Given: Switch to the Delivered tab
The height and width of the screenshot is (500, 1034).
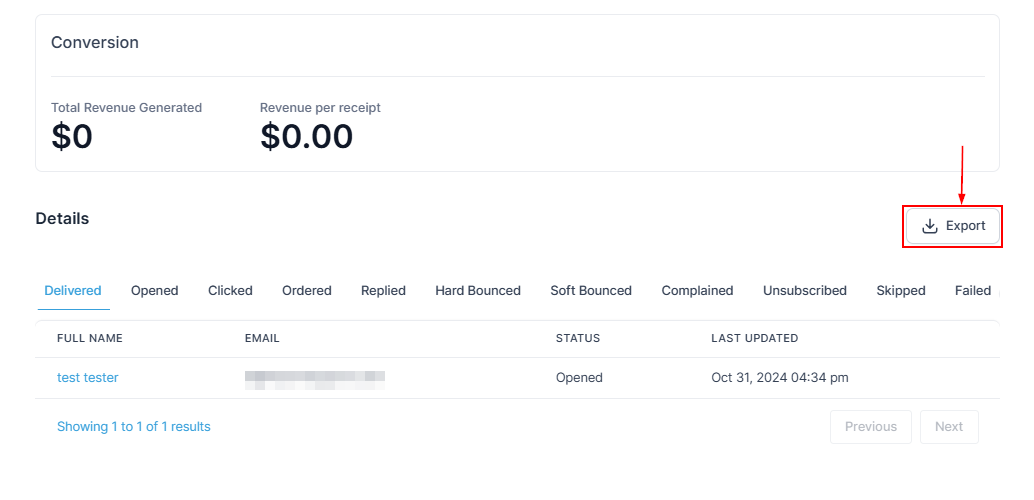Looking at the screenshot, I should (73, 291).
